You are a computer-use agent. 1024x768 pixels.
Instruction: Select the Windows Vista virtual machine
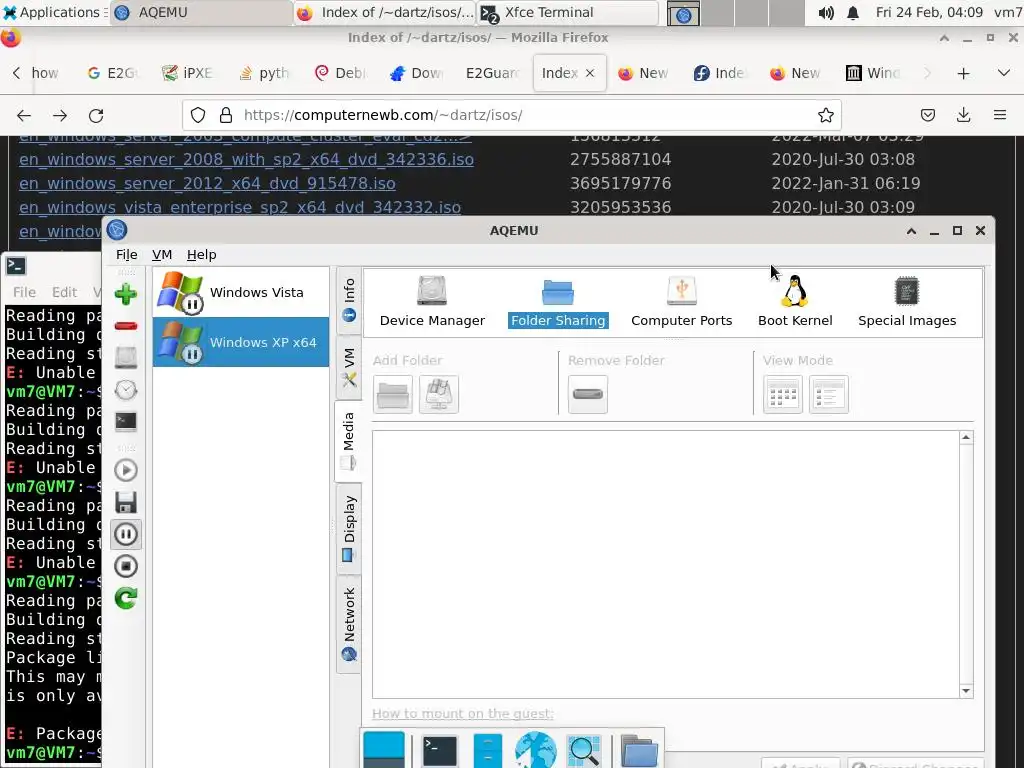tap(241, 293)
